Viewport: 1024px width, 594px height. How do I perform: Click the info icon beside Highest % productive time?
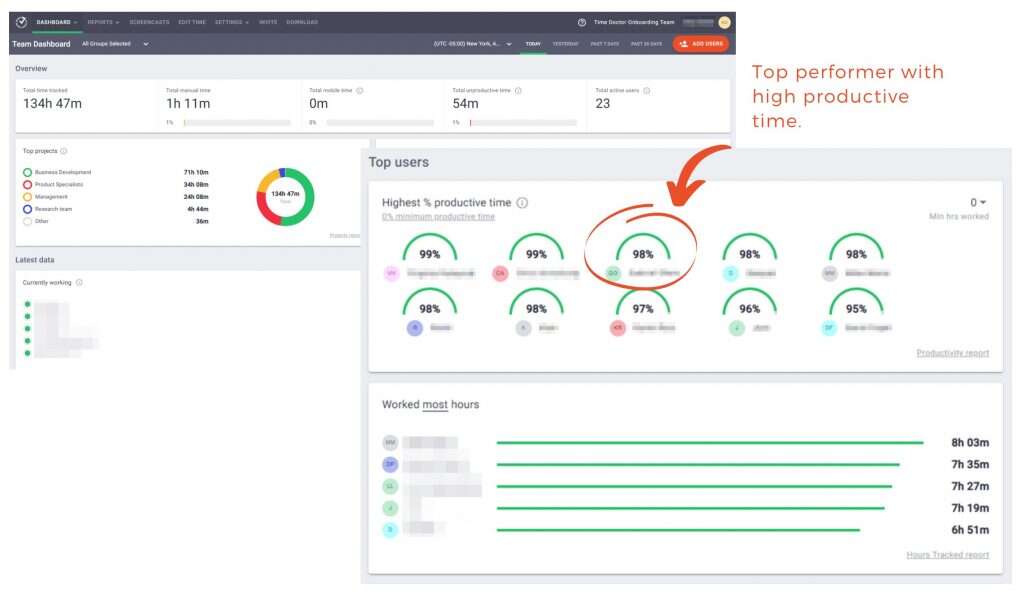tap(522, 203)
